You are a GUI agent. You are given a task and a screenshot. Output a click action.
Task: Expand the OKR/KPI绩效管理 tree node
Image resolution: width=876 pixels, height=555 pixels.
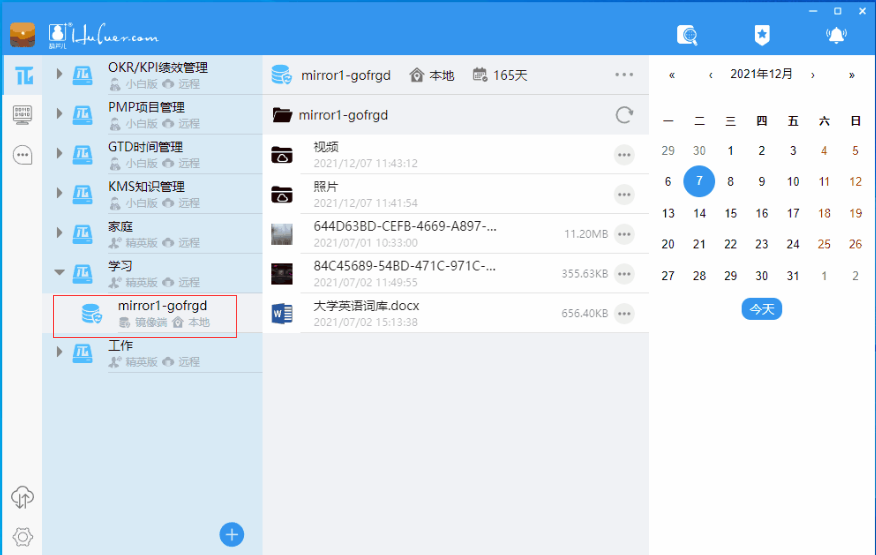point(59,74)
